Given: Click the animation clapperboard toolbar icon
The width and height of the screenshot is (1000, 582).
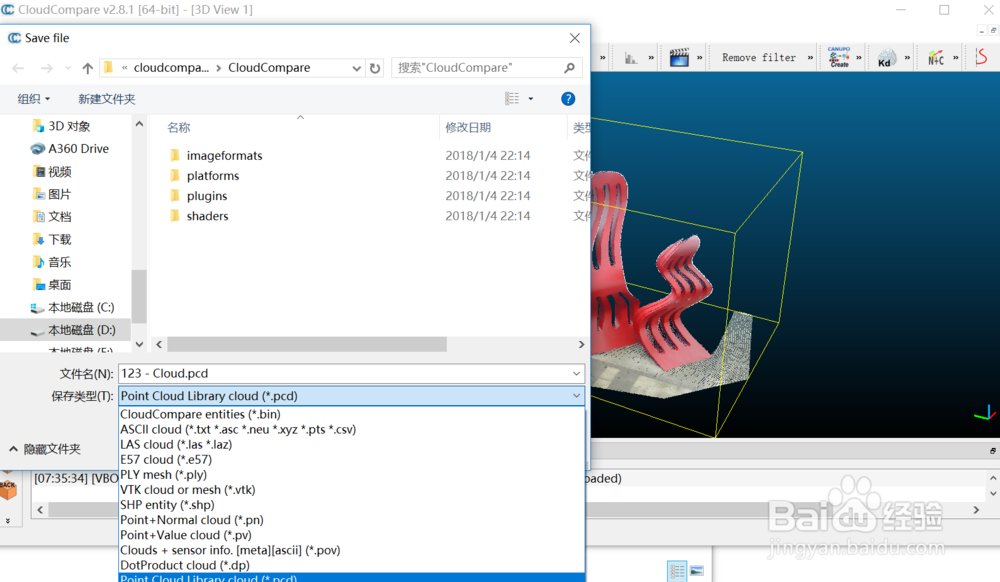Looking at the screenshot, I should pyautogui.click(x=679, y=57).
